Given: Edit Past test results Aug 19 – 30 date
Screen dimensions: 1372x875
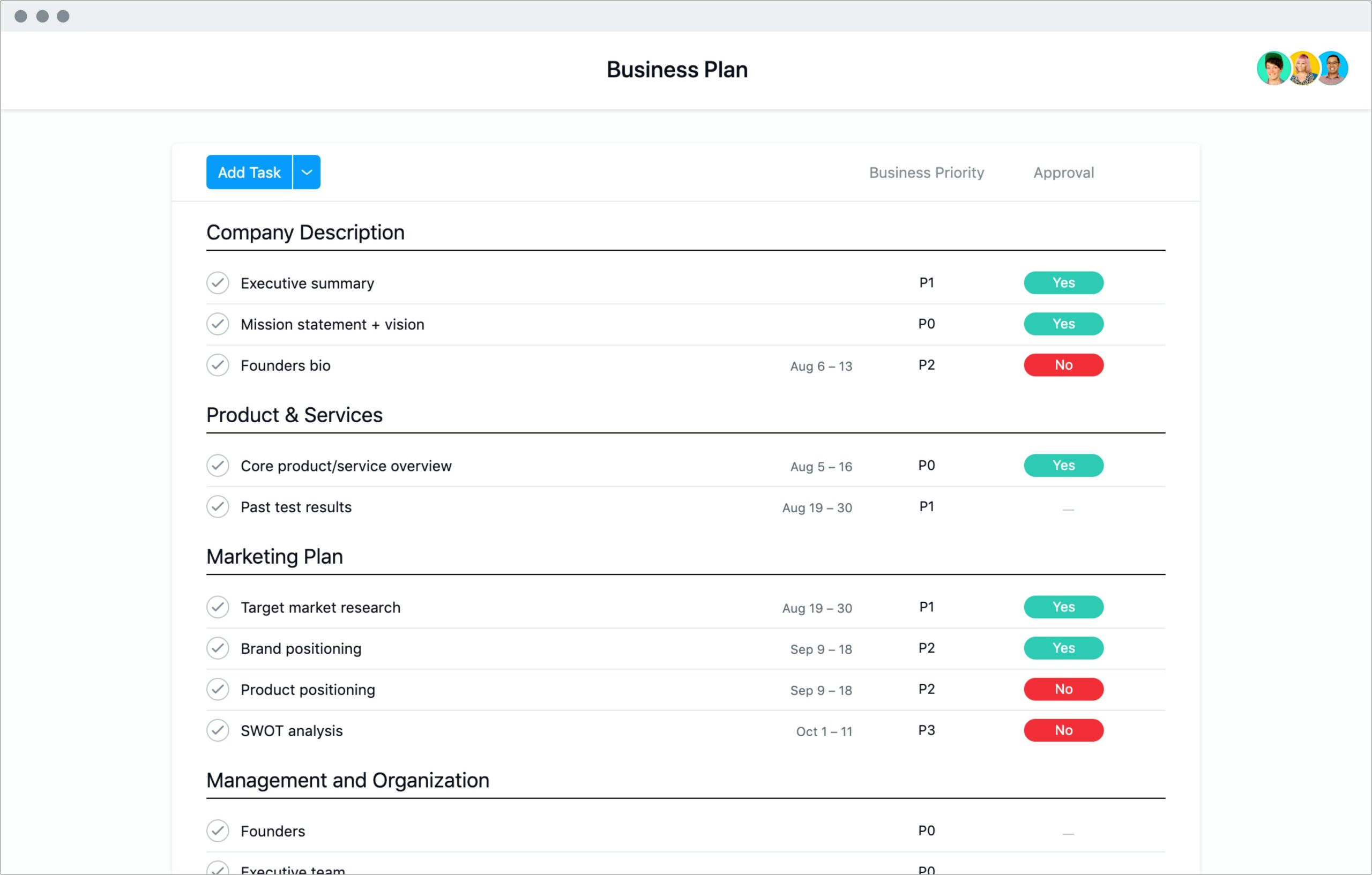Looking at the screenshot, I should coord(817,507).
